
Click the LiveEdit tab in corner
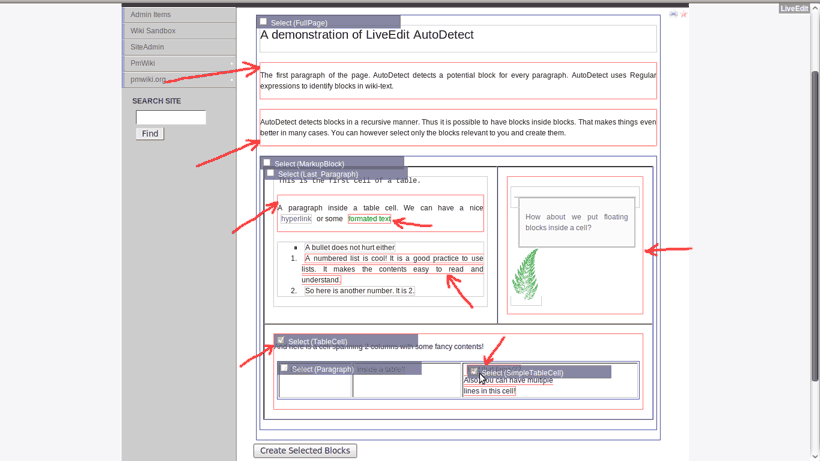point(794,8)
